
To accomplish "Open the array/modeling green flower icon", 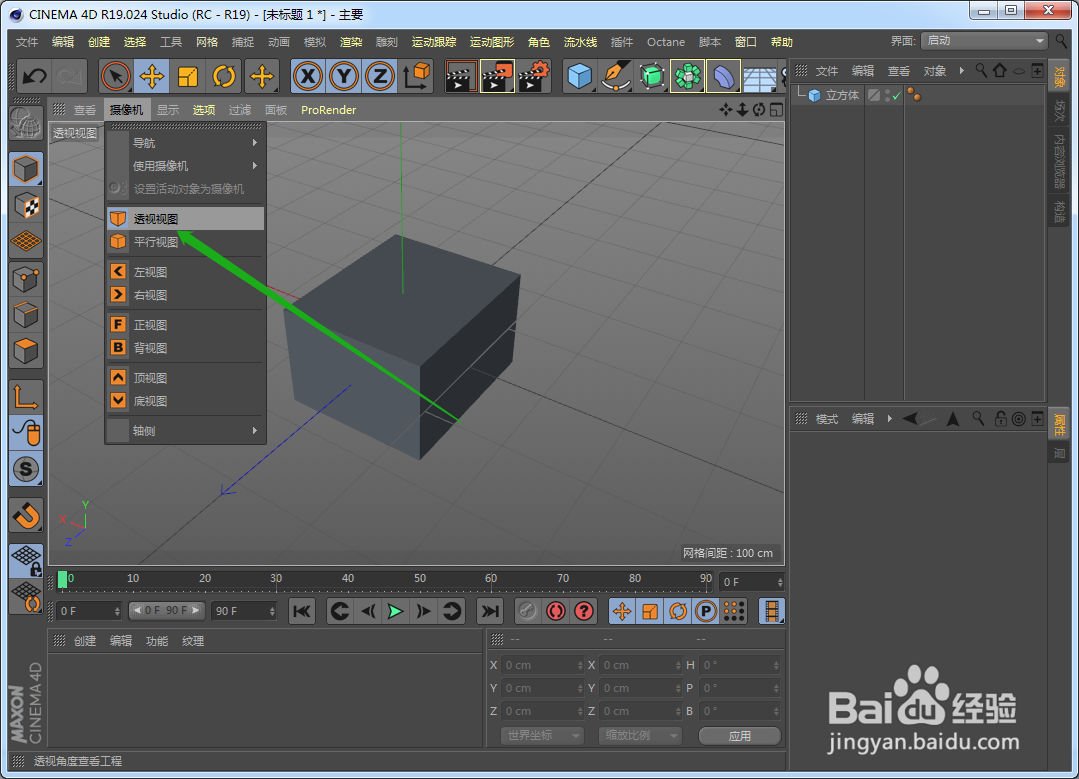I will point(687,76).
